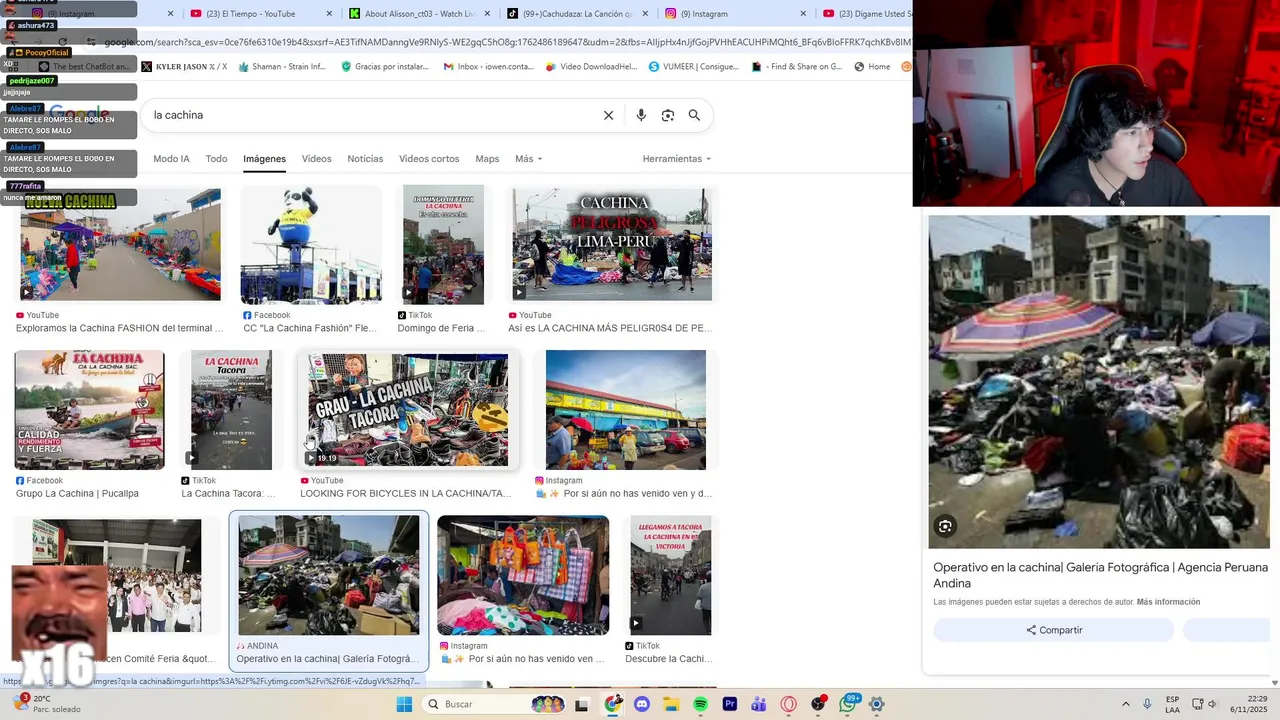
Task: Close the Cachudaza TikTok tab
Action: [645, 14]
